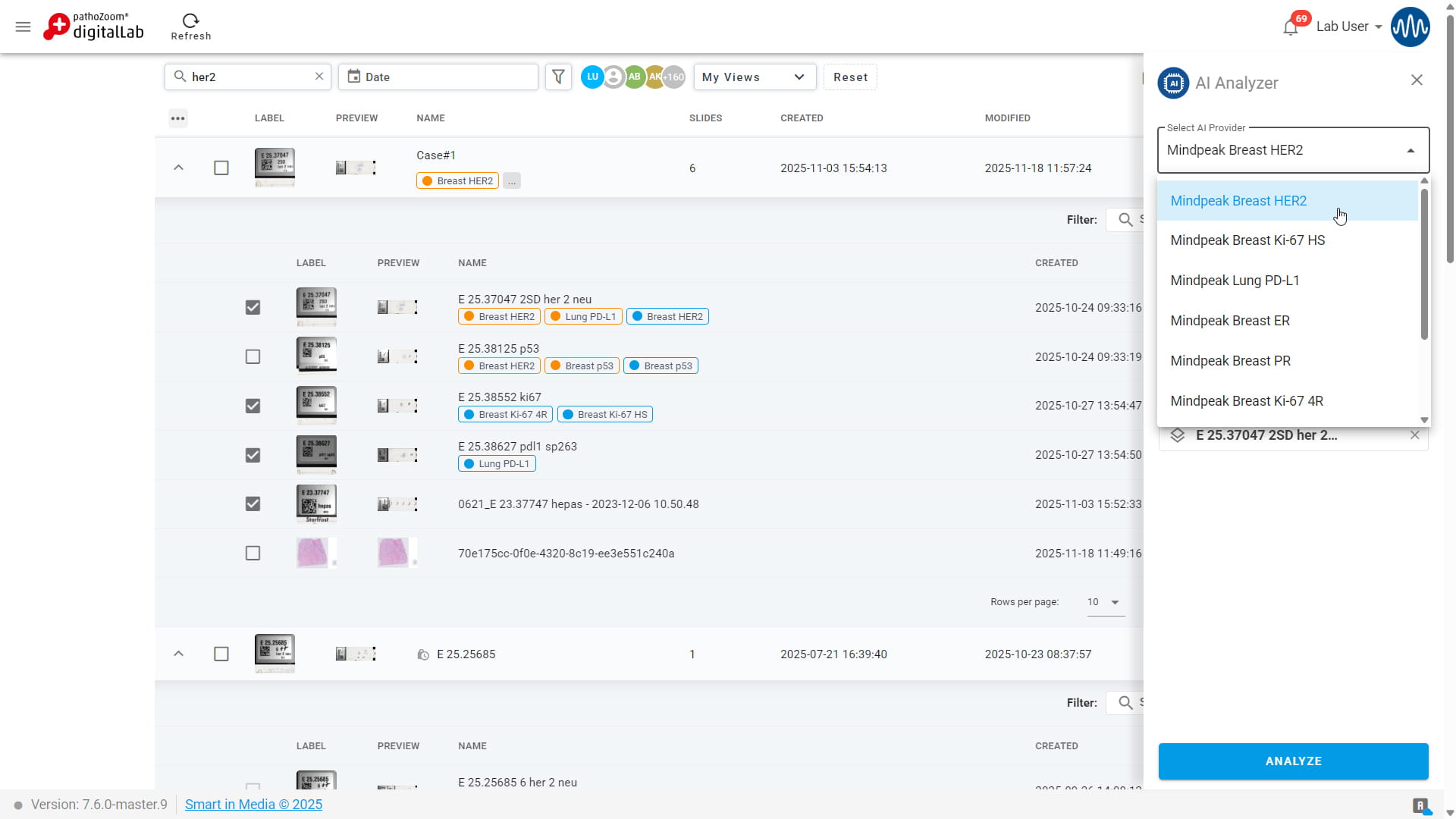Choose Mindpeak Breast ER option
The image size is (1456, 819).
1229,321
